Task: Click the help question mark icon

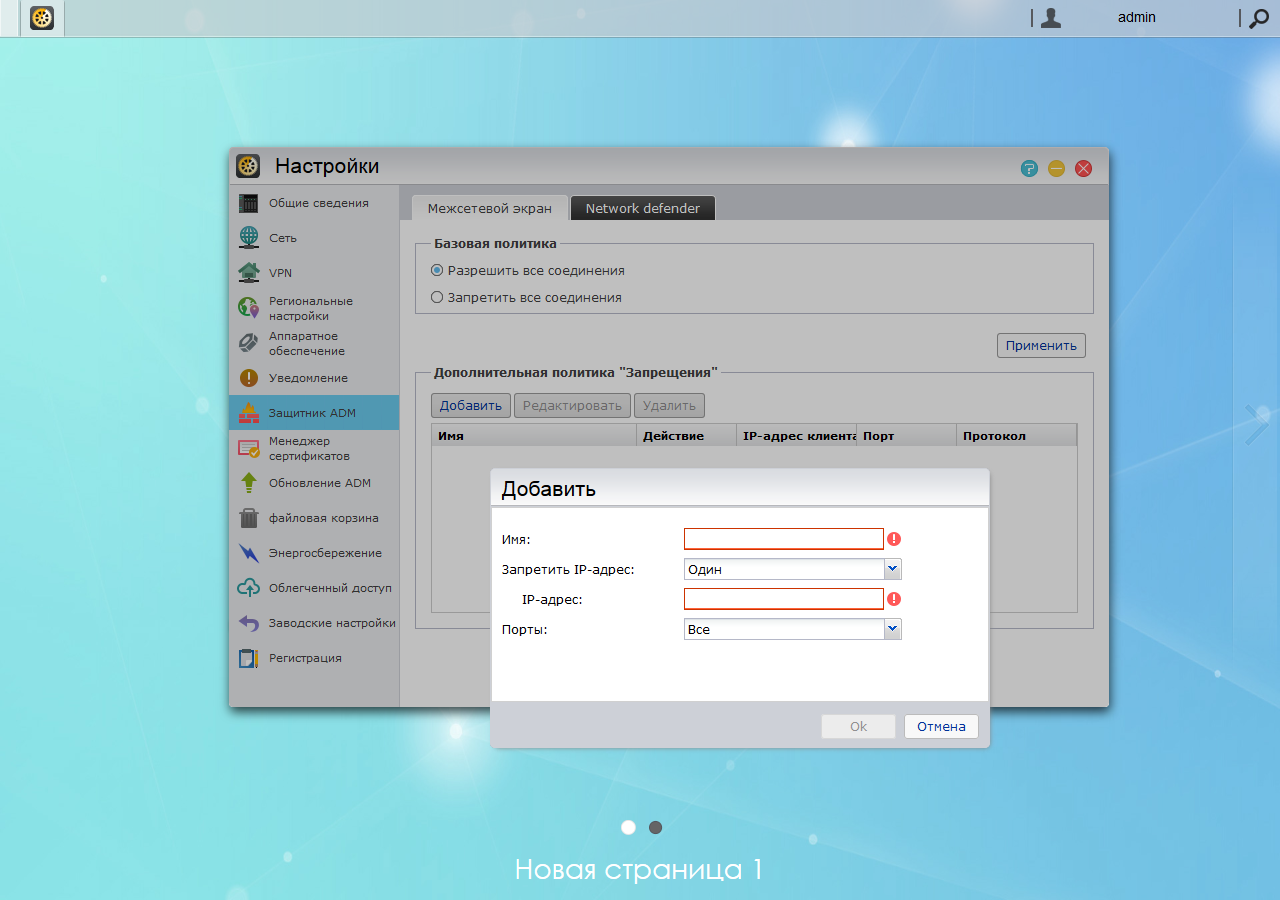Action: 1029,168
